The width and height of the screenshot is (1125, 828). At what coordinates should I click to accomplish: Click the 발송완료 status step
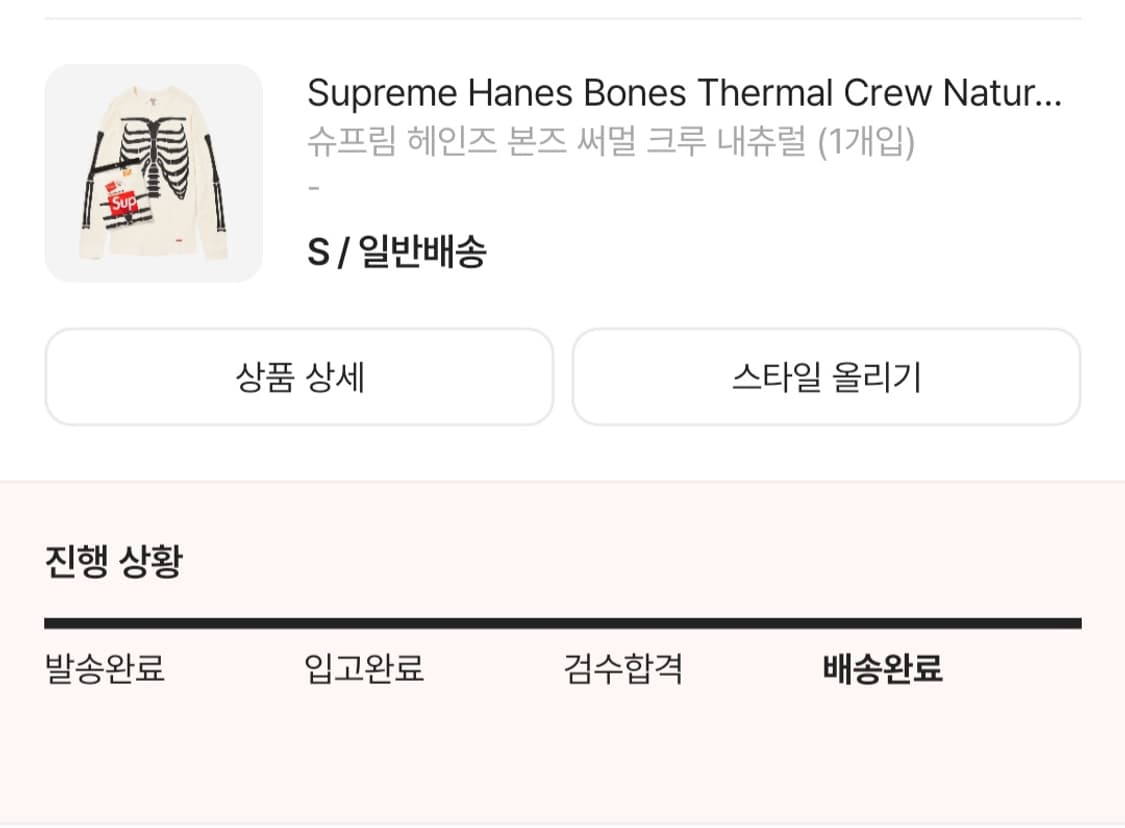[x=105, y=670]
